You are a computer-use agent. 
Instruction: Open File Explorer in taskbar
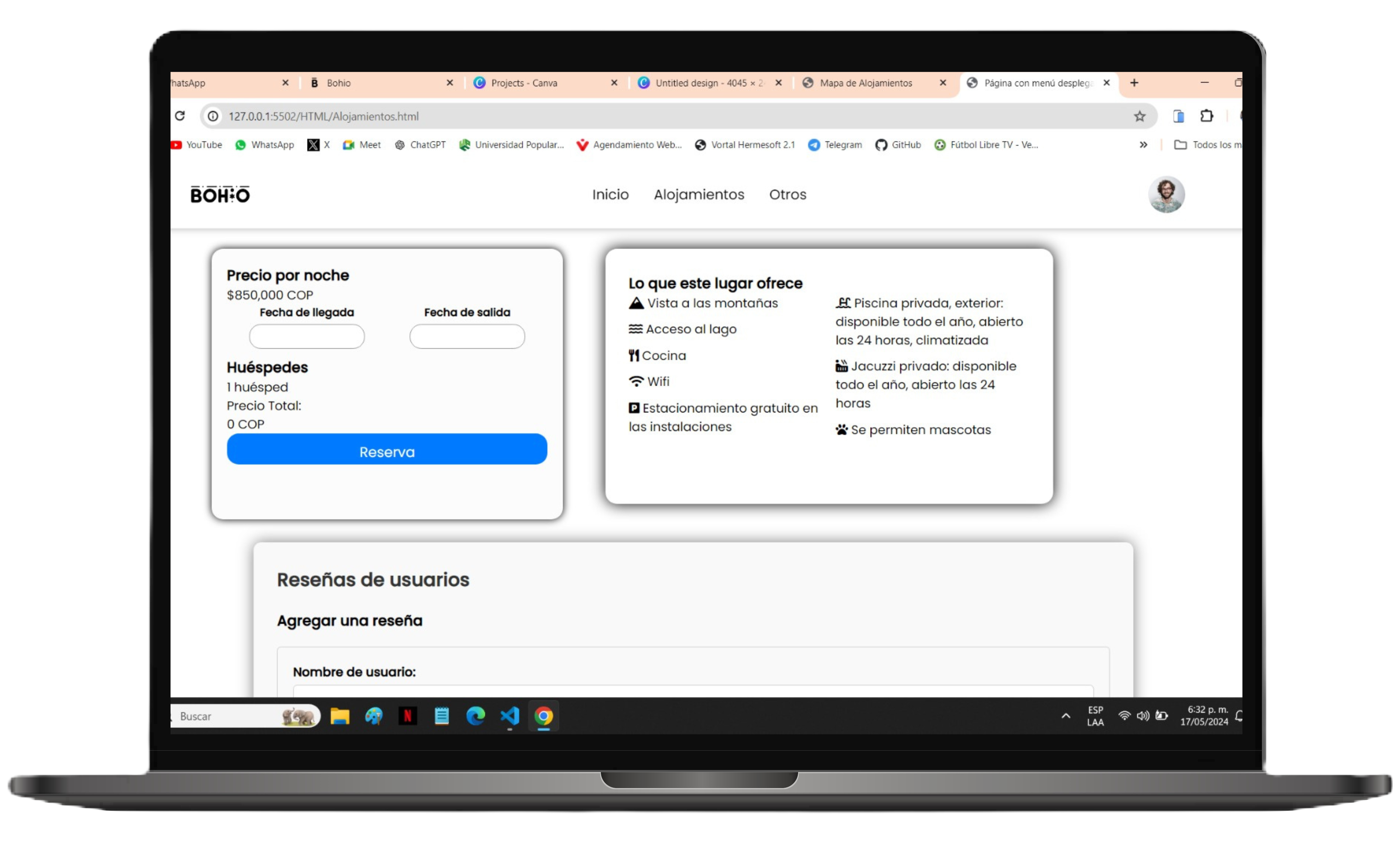340,716
